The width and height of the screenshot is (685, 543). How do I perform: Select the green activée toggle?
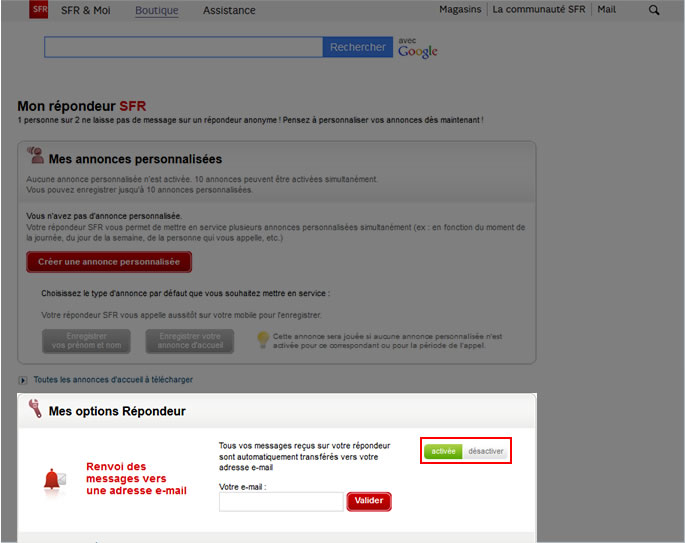tap(443, 451)
